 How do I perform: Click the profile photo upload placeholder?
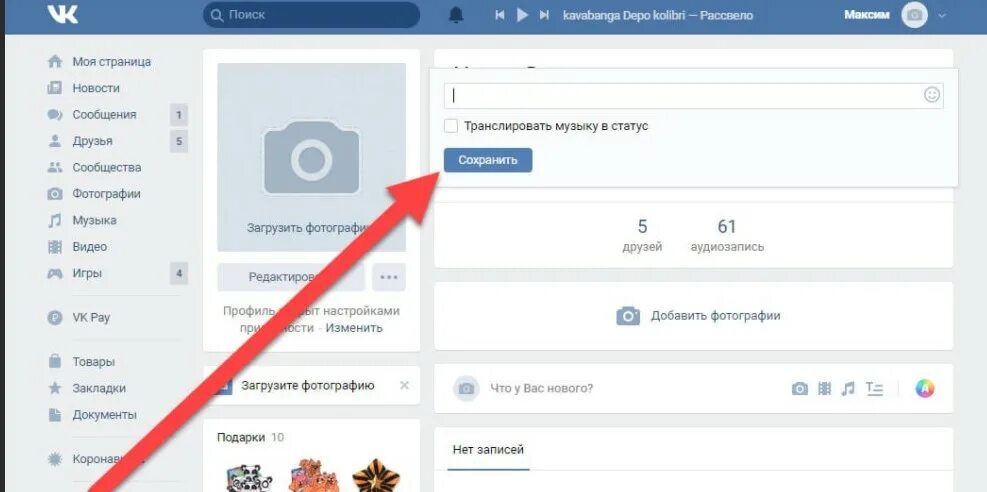point(312,157)
